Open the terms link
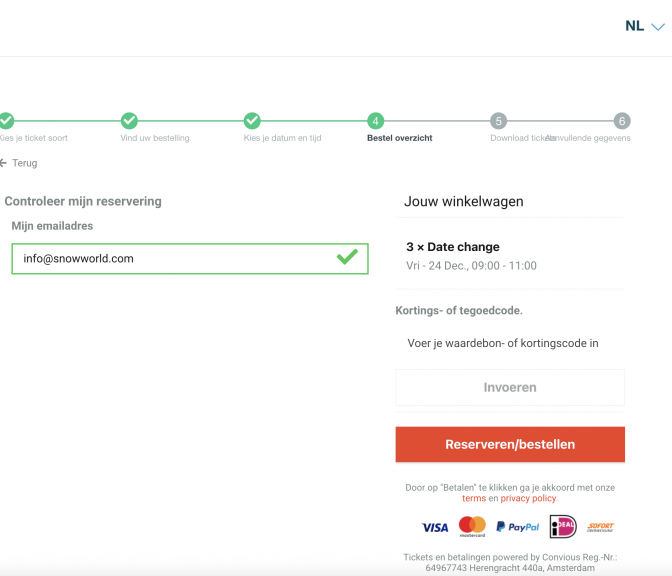Screen dimensions: 672x576 pos(474,498)
